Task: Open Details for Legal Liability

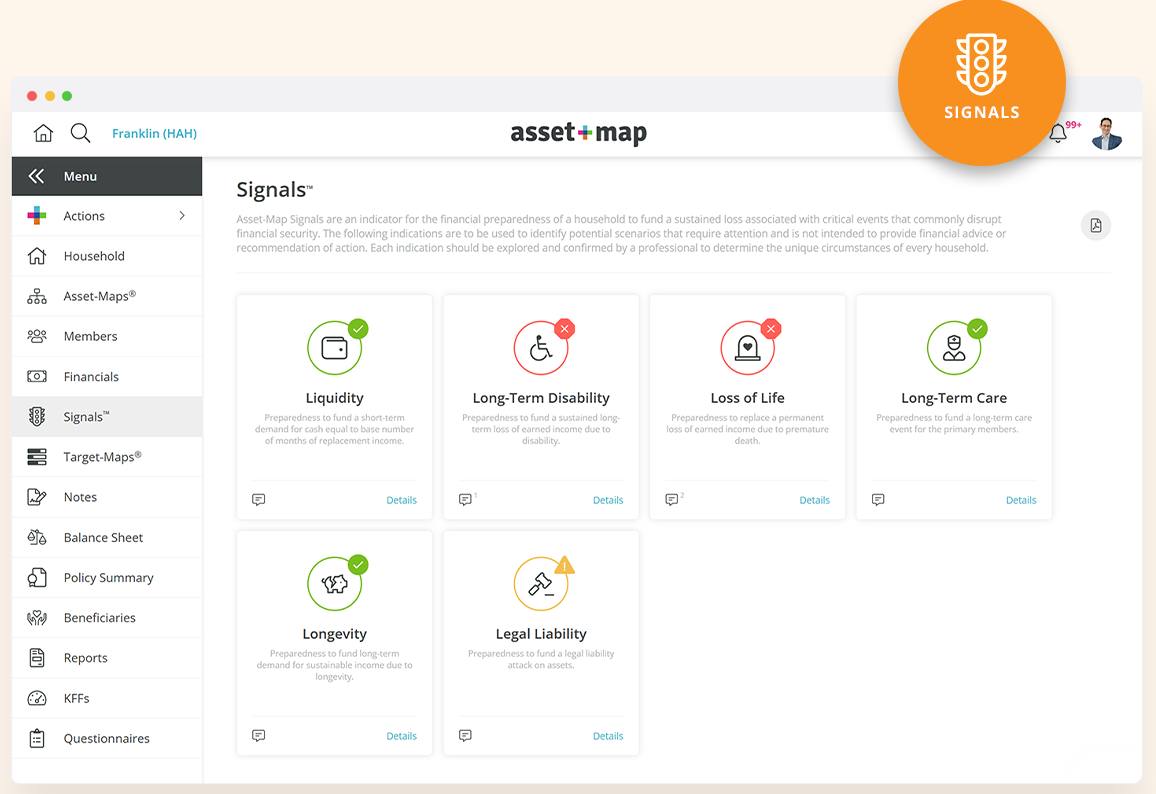Action: [608, 736]
